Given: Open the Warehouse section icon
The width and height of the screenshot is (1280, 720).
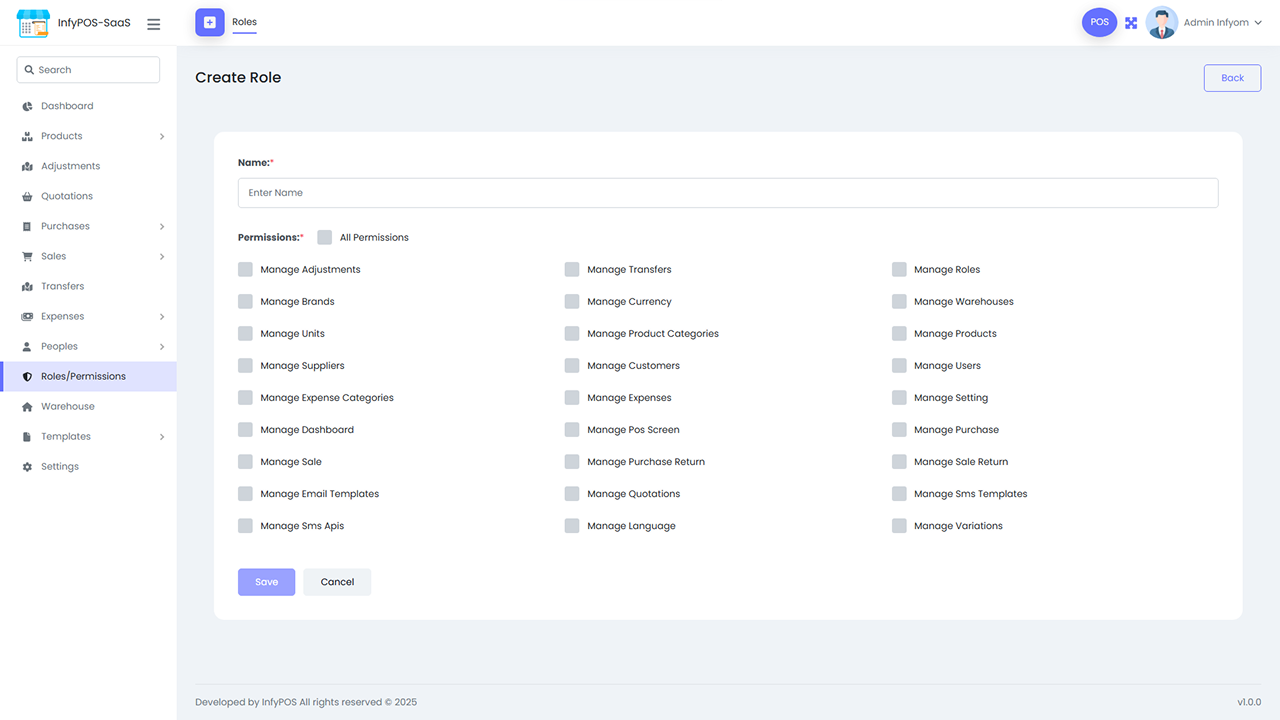Looking at the screenshot, I should point(24,406).
